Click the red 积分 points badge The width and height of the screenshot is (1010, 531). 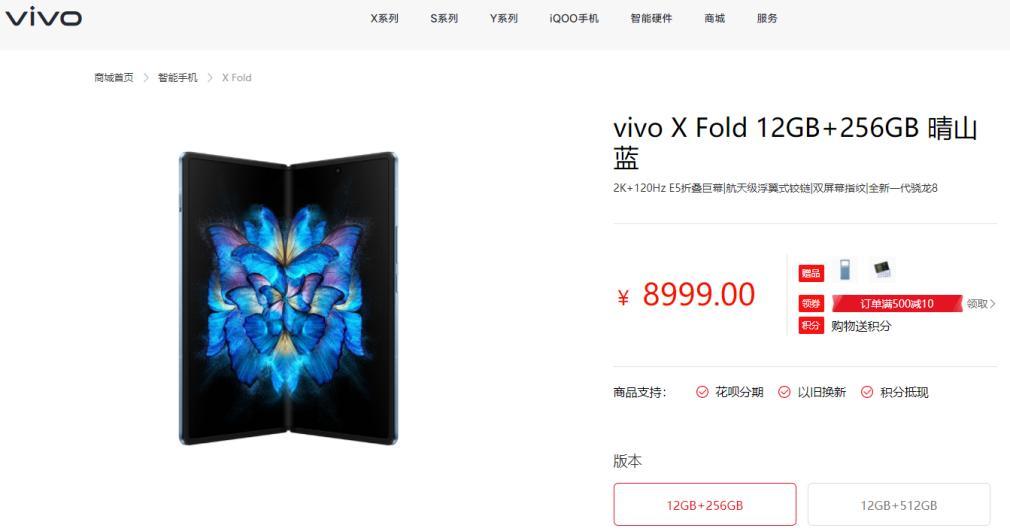[811, 325]
